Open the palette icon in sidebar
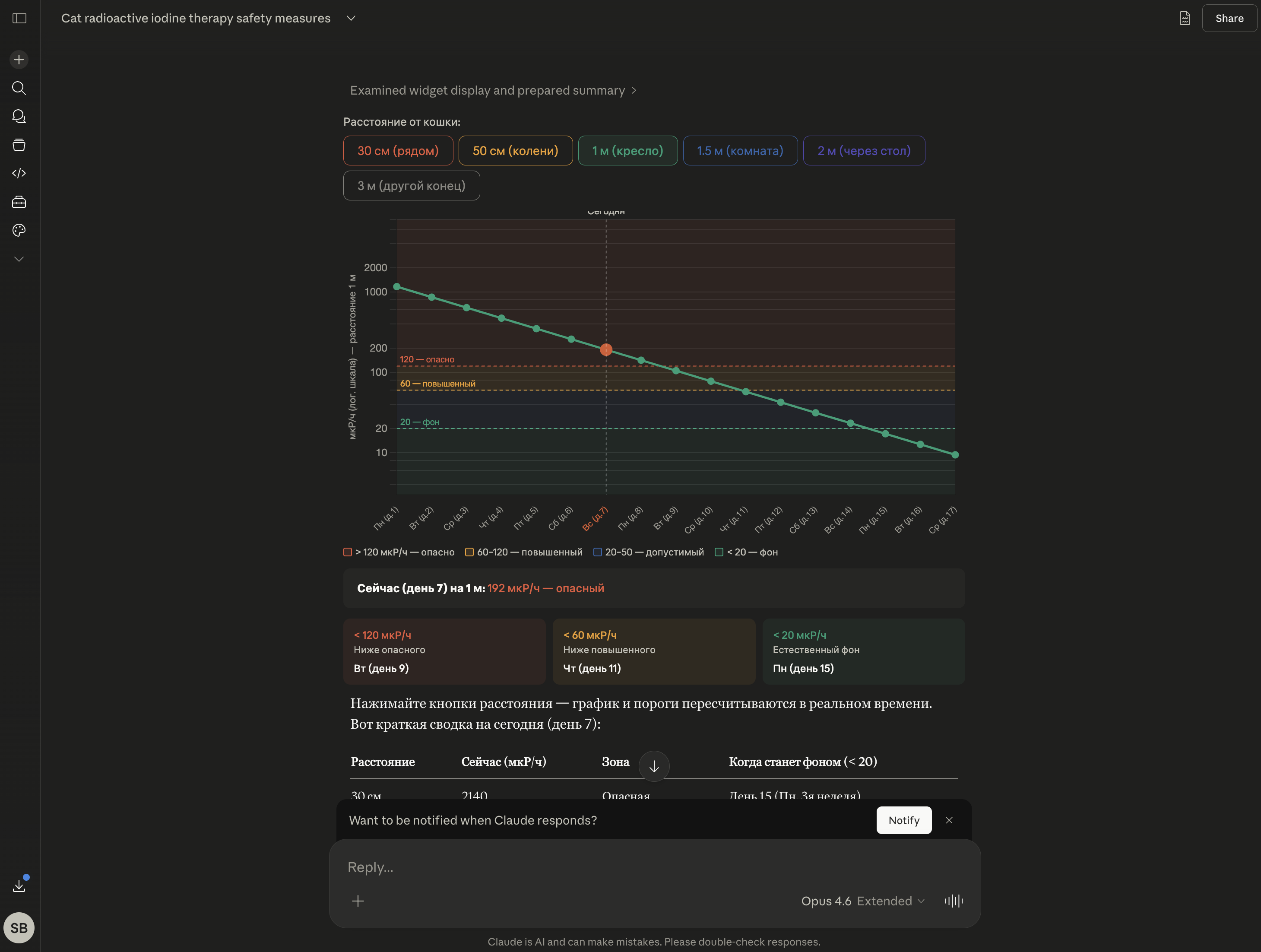Screen dimensions: 1261x952 (x=19, y=230)
